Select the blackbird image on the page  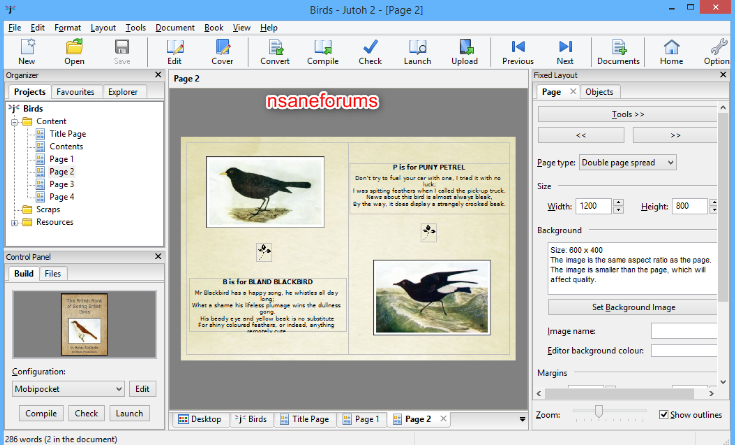(x=265, y=192)
